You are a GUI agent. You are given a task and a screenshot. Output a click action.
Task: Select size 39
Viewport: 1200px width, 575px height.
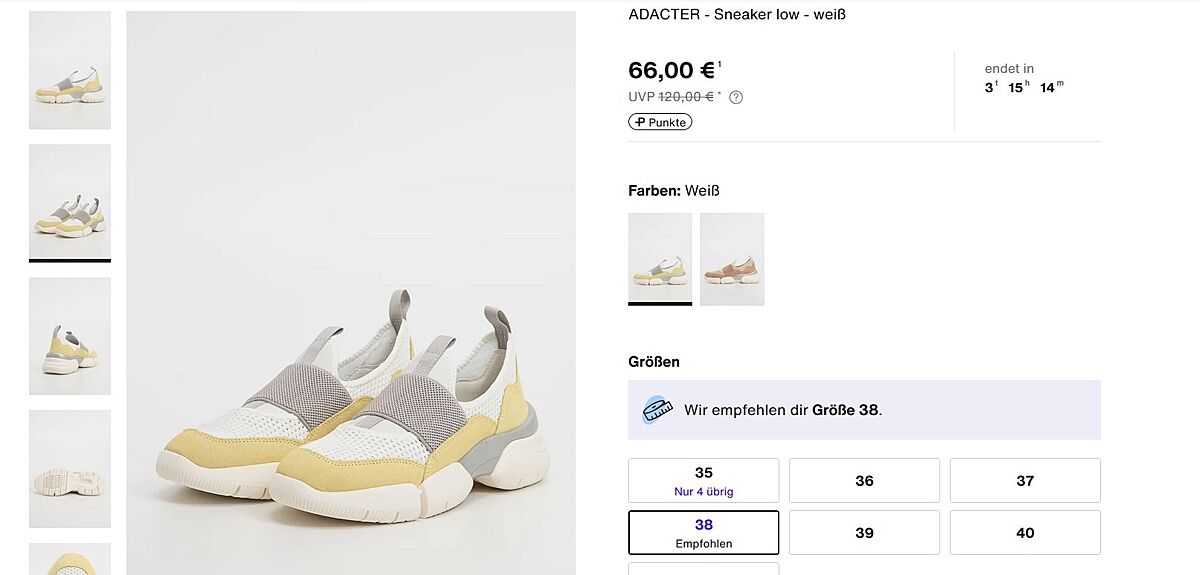[x=864, y=532]
